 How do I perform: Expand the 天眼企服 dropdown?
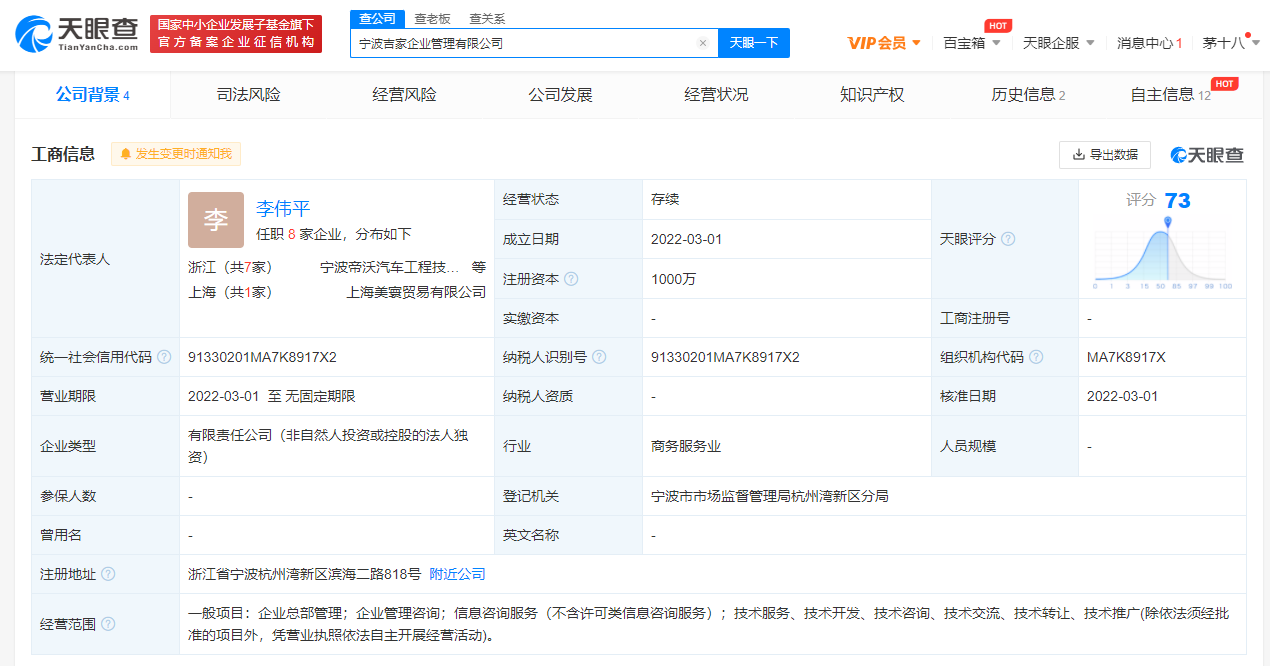[x=1058, y=43]
